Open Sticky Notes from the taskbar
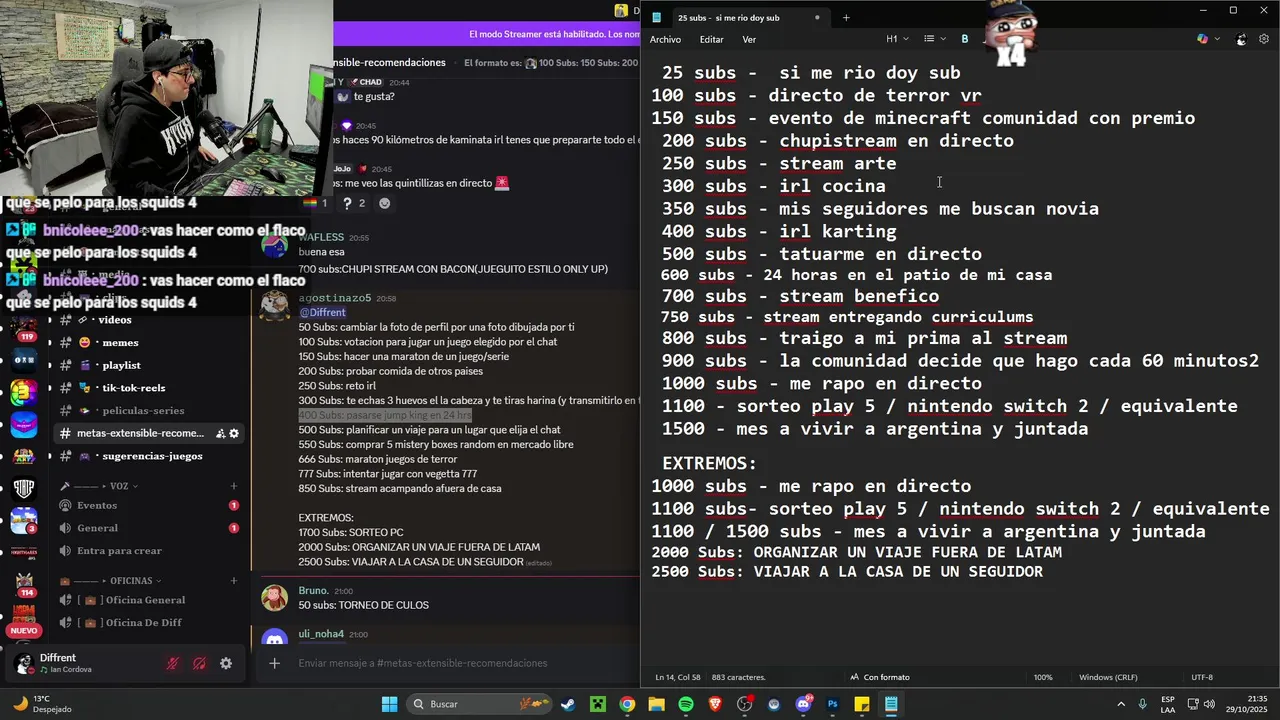The image size is (1280, 720). 862,704
